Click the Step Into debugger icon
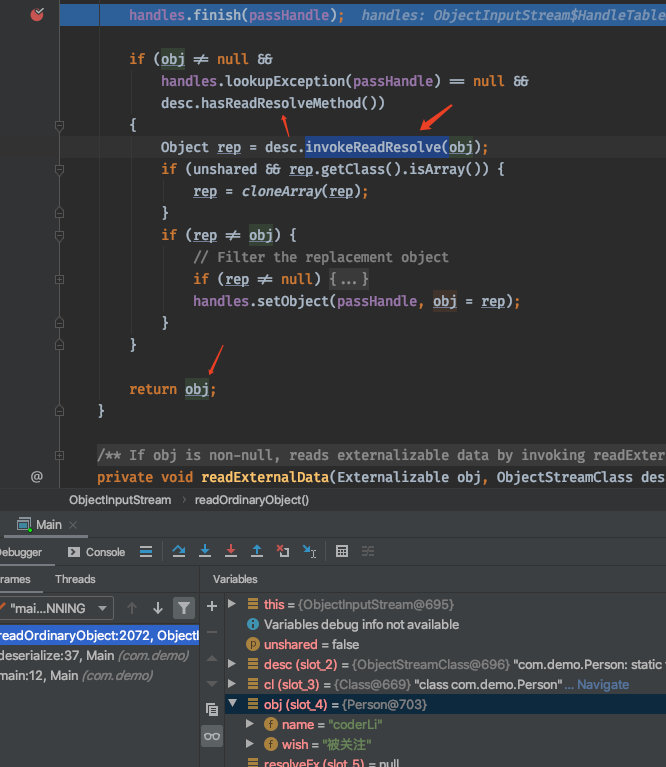This screenshot has width=666, height=767. point(205,551)
